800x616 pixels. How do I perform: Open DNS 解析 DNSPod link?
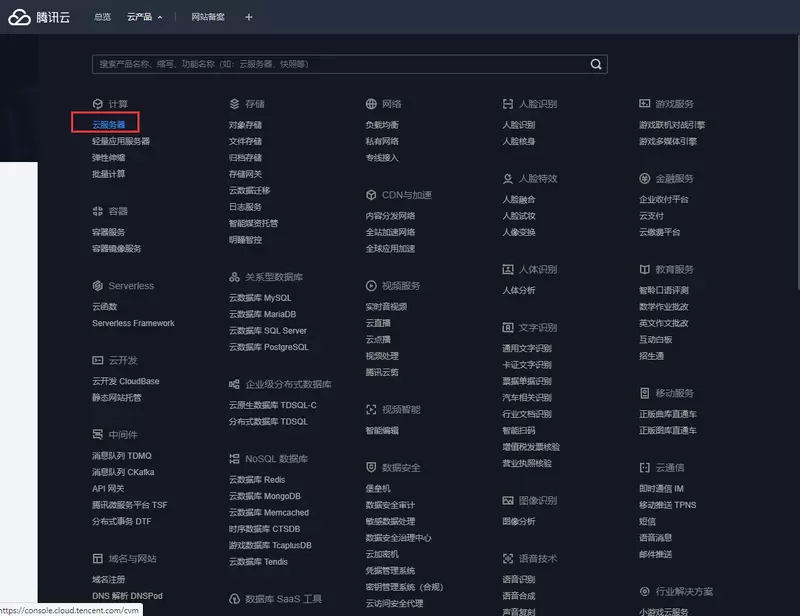(127, 596)
